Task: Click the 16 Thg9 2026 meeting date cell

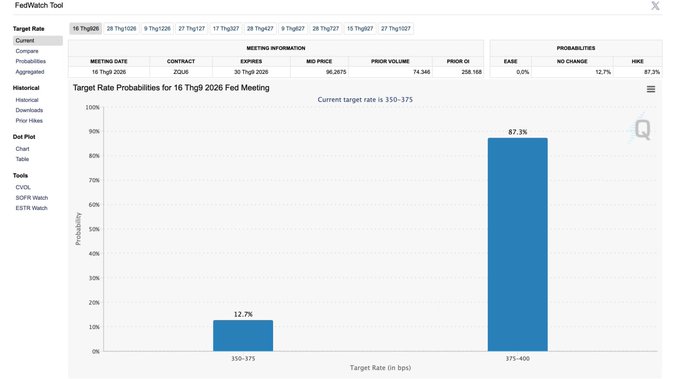Action: click(x=109, y=72)
